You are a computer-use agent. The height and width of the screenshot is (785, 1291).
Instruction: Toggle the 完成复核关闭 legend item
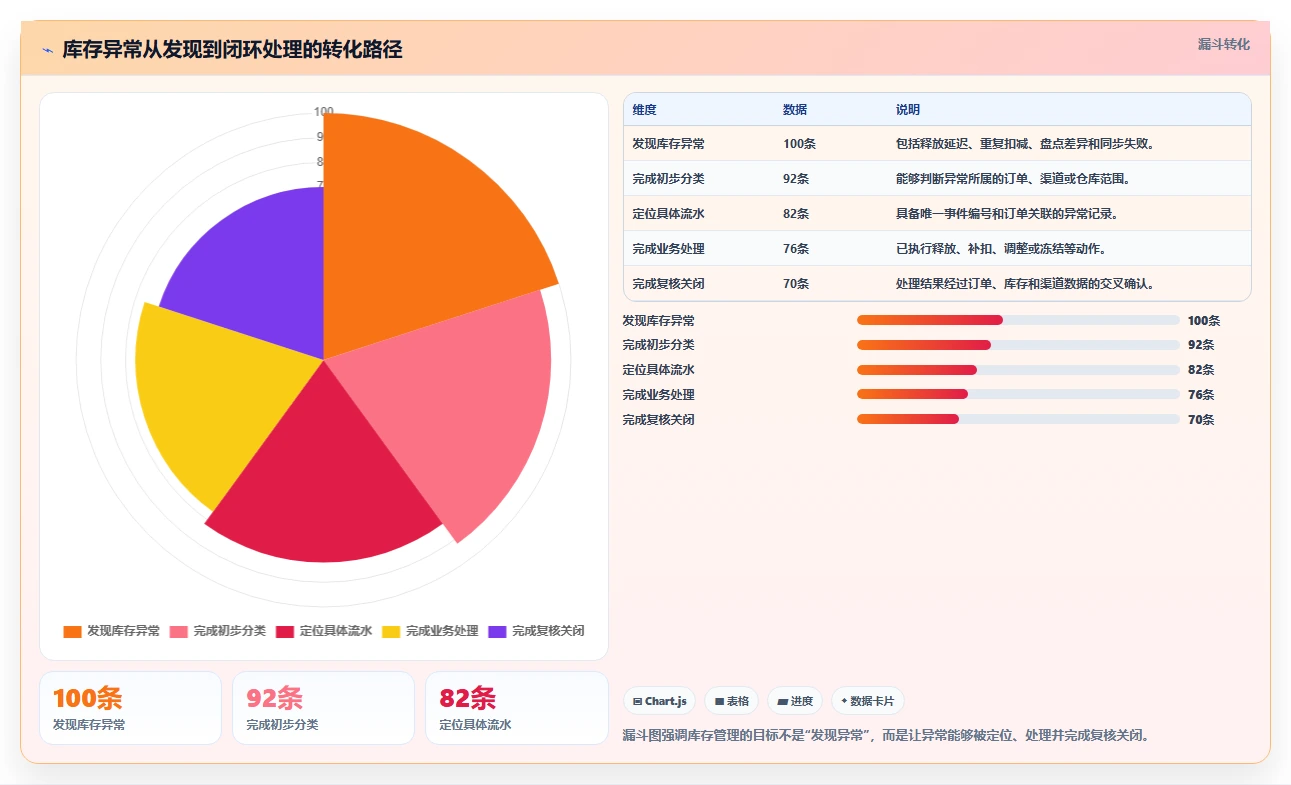[x=536, y=632]
